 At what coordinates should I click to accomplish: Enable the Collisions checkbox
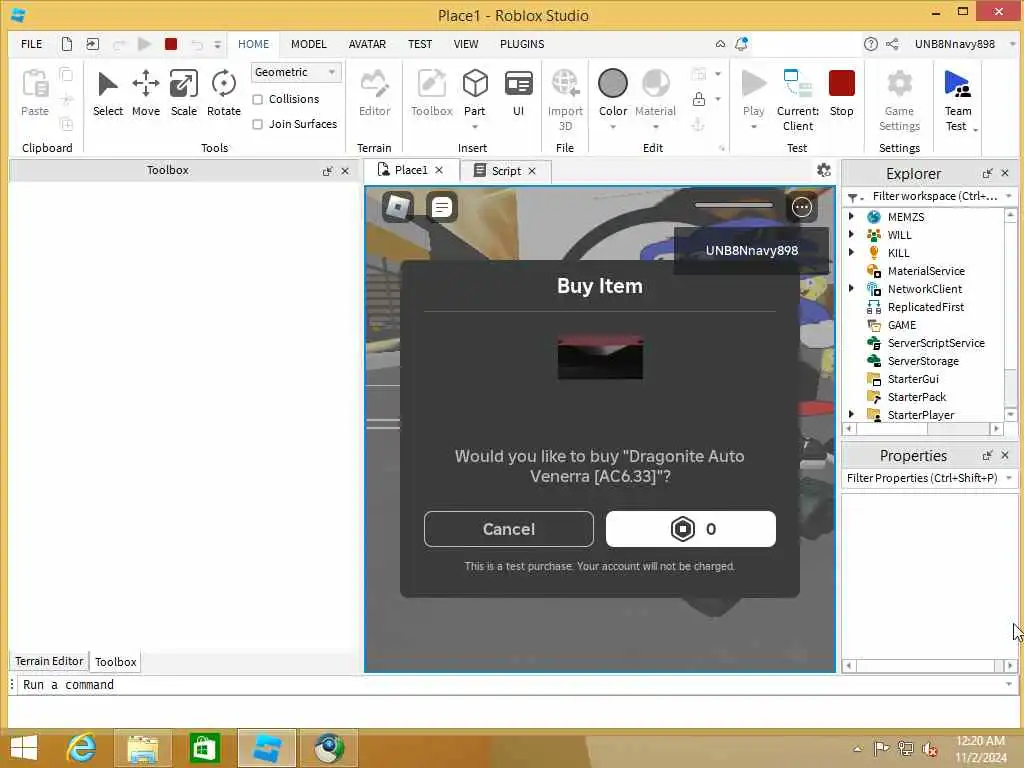tap(258, 99)
